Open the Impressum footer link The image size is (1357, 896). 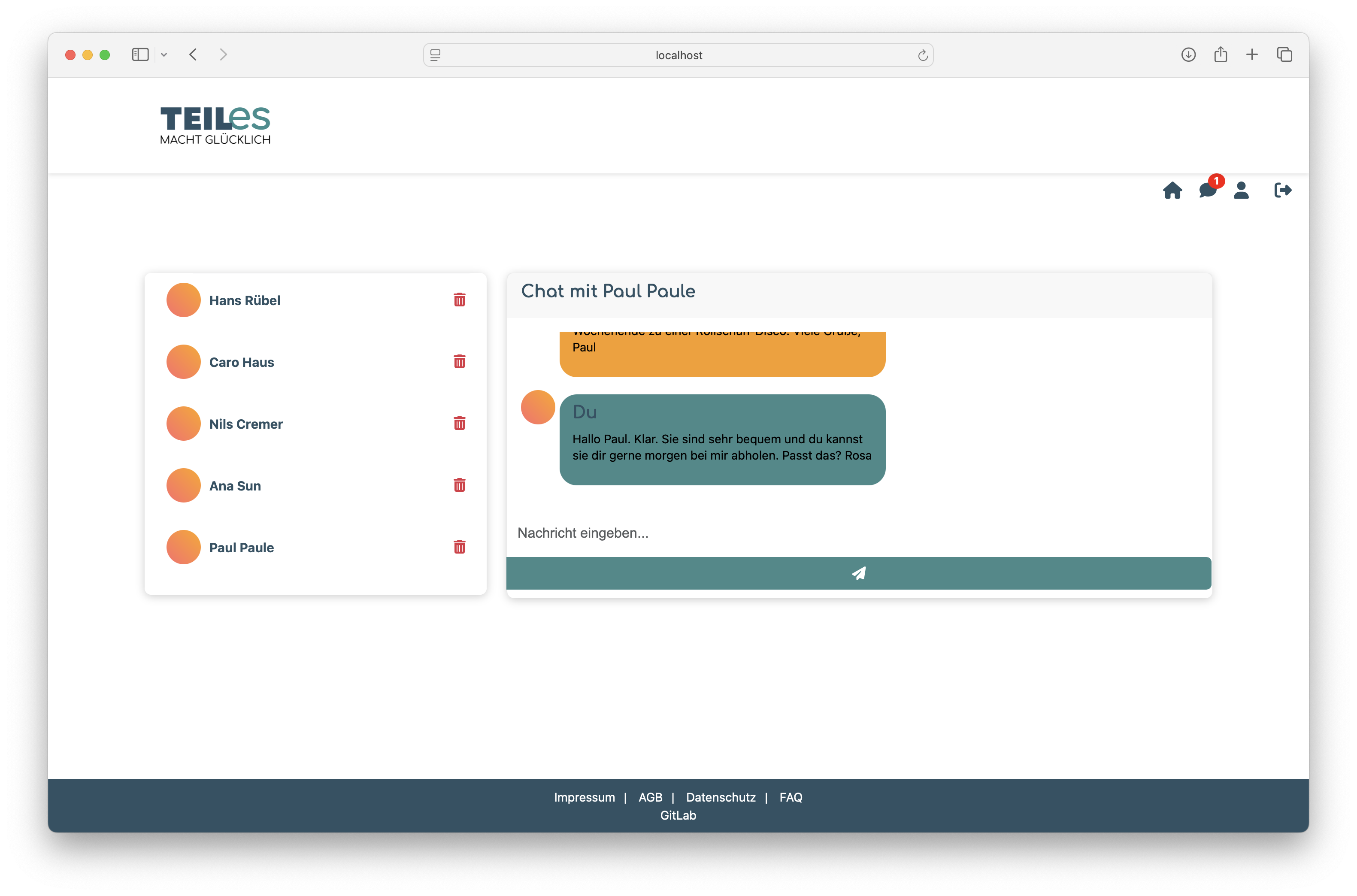[x=584, y=797]
